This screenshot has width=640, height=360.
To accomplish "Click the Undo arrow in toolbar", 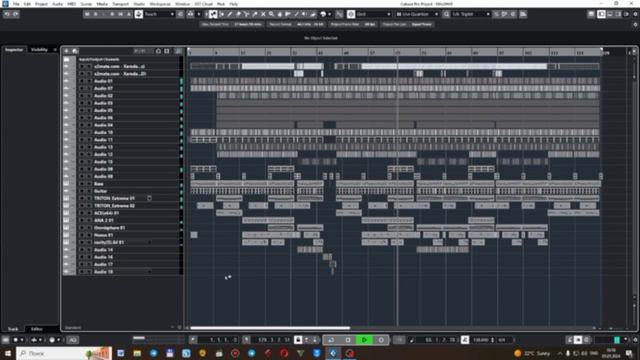I will point(7,14).
